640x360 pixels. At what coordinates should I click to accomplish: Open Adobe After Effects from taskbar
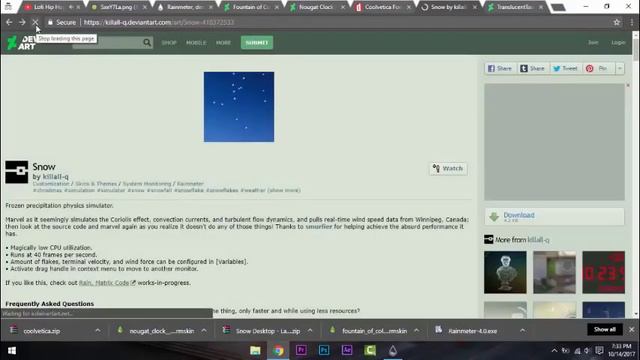click(x=347, y=351)
